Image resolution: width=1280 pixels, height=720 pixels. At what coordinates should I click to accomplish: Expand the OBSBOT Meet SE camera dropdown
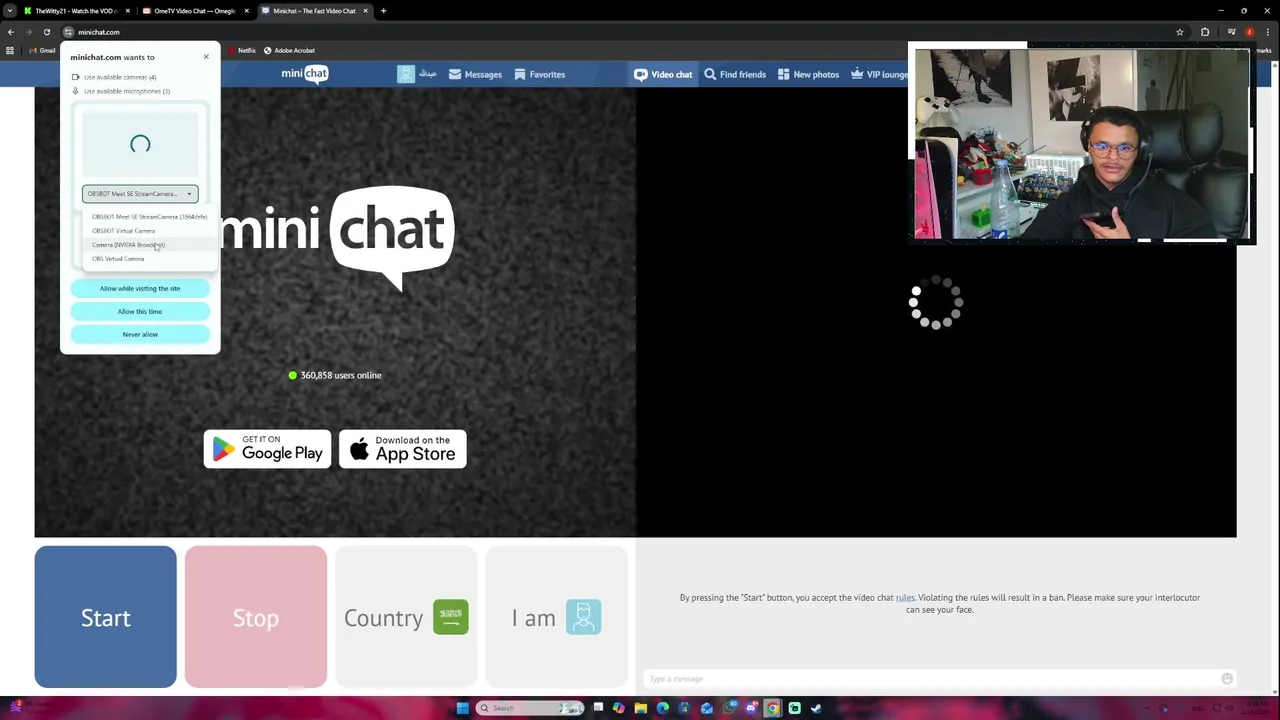tap(140, 193)
